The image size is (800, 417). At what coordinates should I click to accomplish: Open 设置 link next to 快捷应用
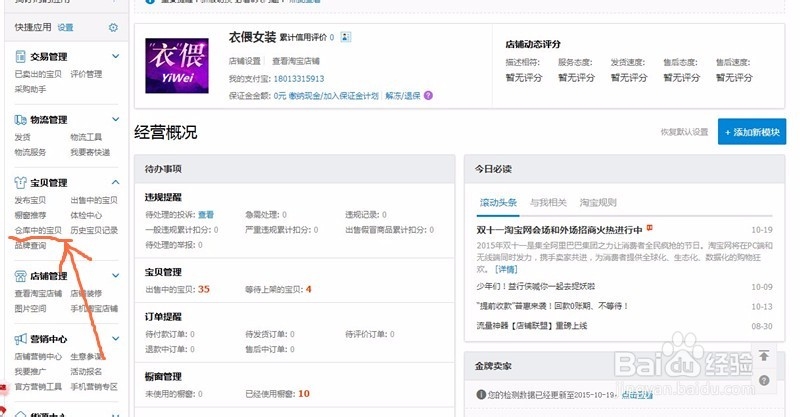point(65,28)
